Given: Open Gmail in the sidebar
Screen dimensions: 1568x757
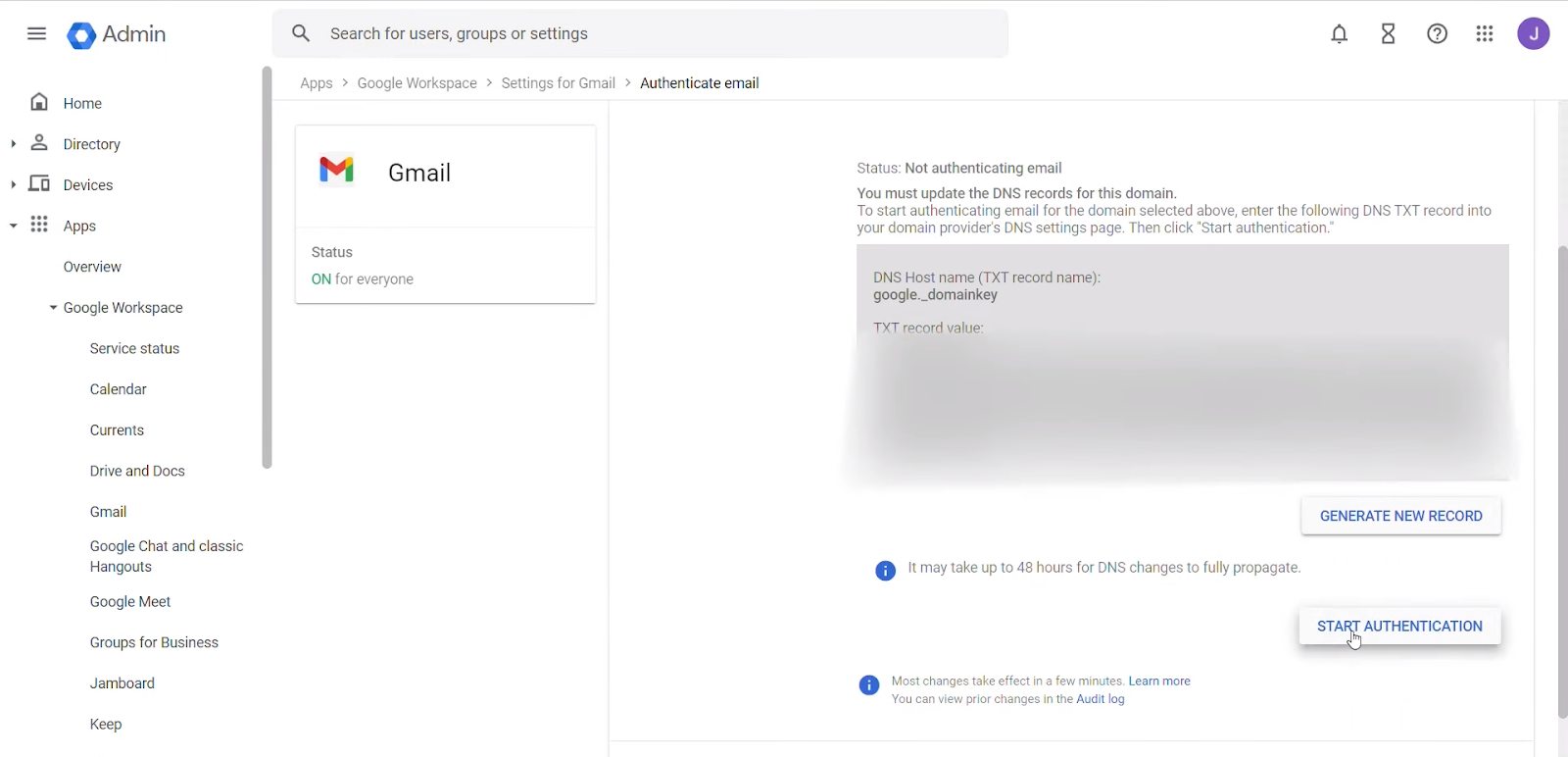Looking at the screenshot, I should [108, 512].
